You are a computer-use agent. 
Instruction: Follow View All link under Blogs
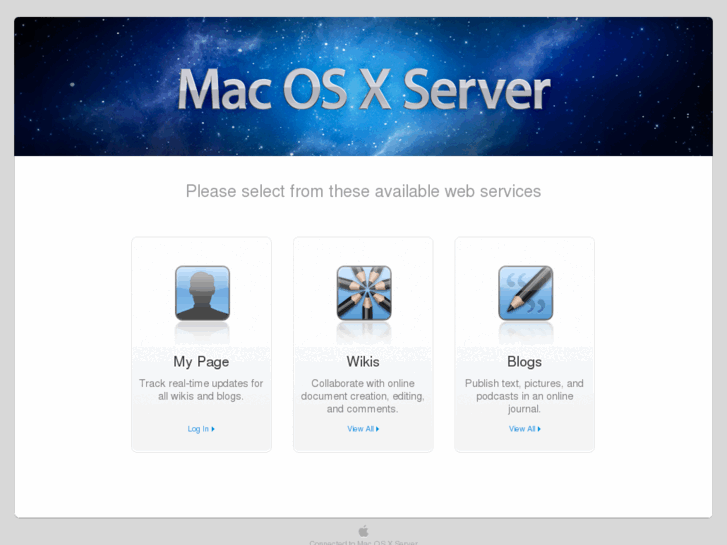pos(522,429)
